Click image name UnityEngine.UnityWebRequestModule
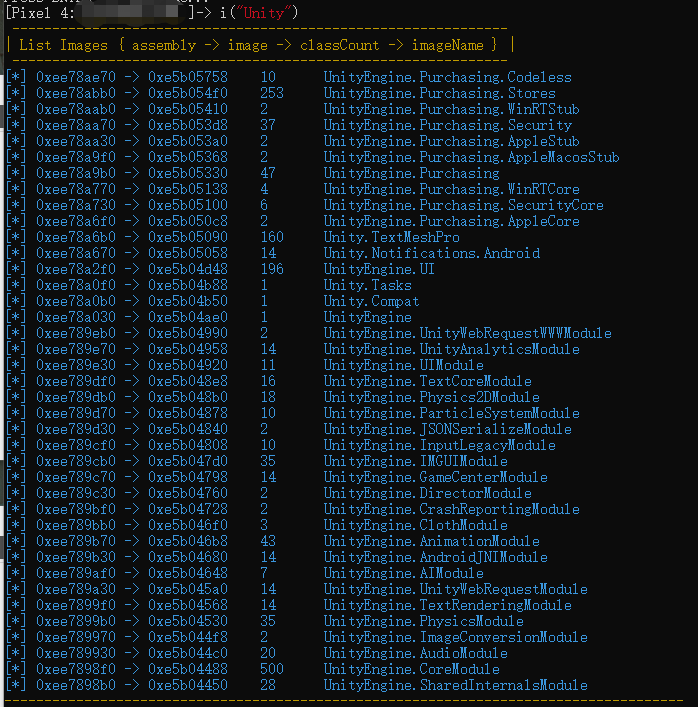The height and width of the screenshot is (707, 698). point(455,589)
